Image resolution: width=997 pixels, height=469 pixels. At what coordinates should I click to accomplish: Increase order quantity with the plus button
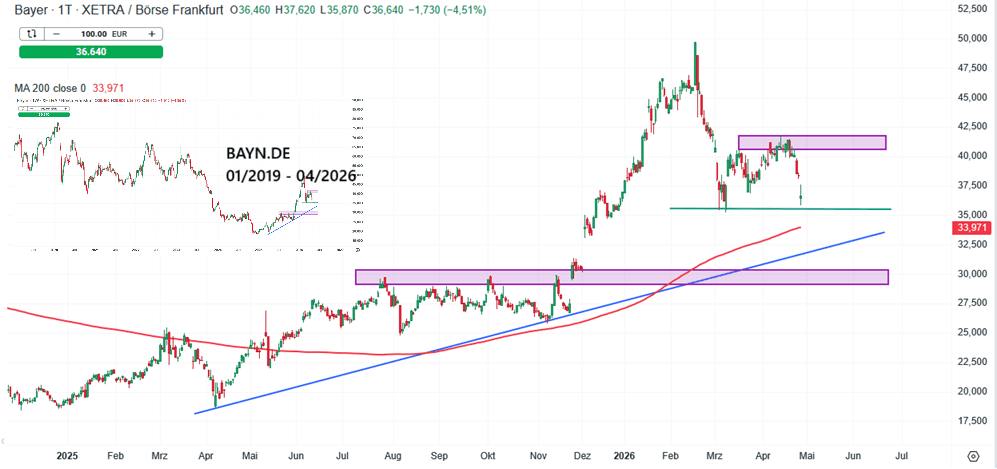(x=152, y=34)
